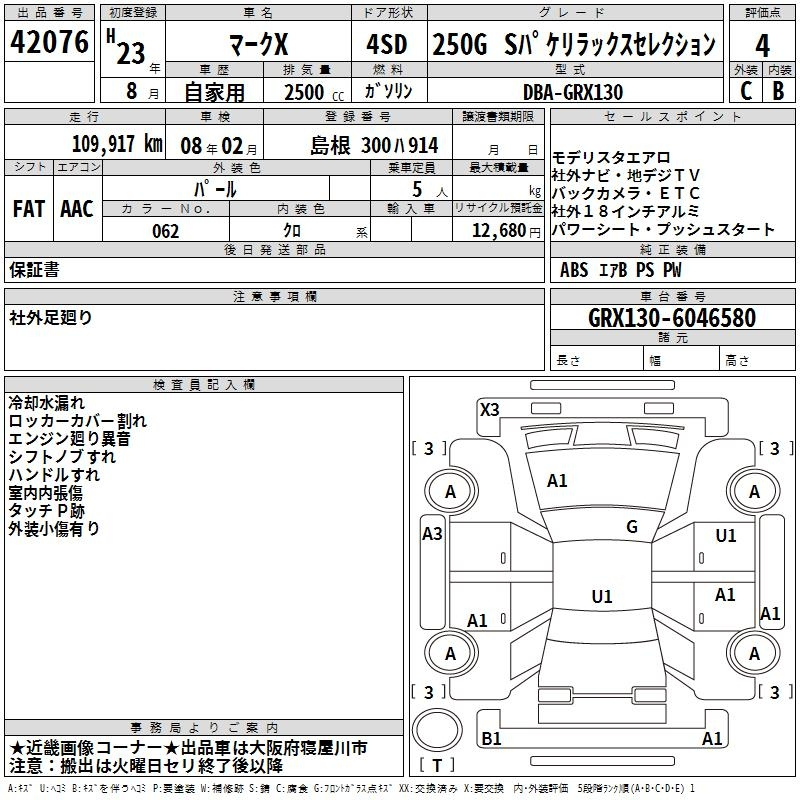
Task: Click the color number 062 field
Action: (165, 231)
